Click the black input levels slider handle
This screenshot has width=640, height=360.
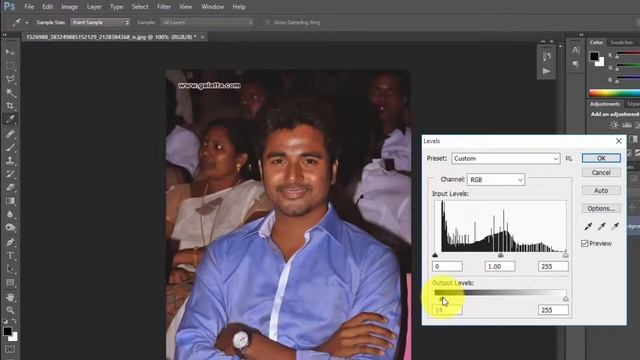click(435, 255)
